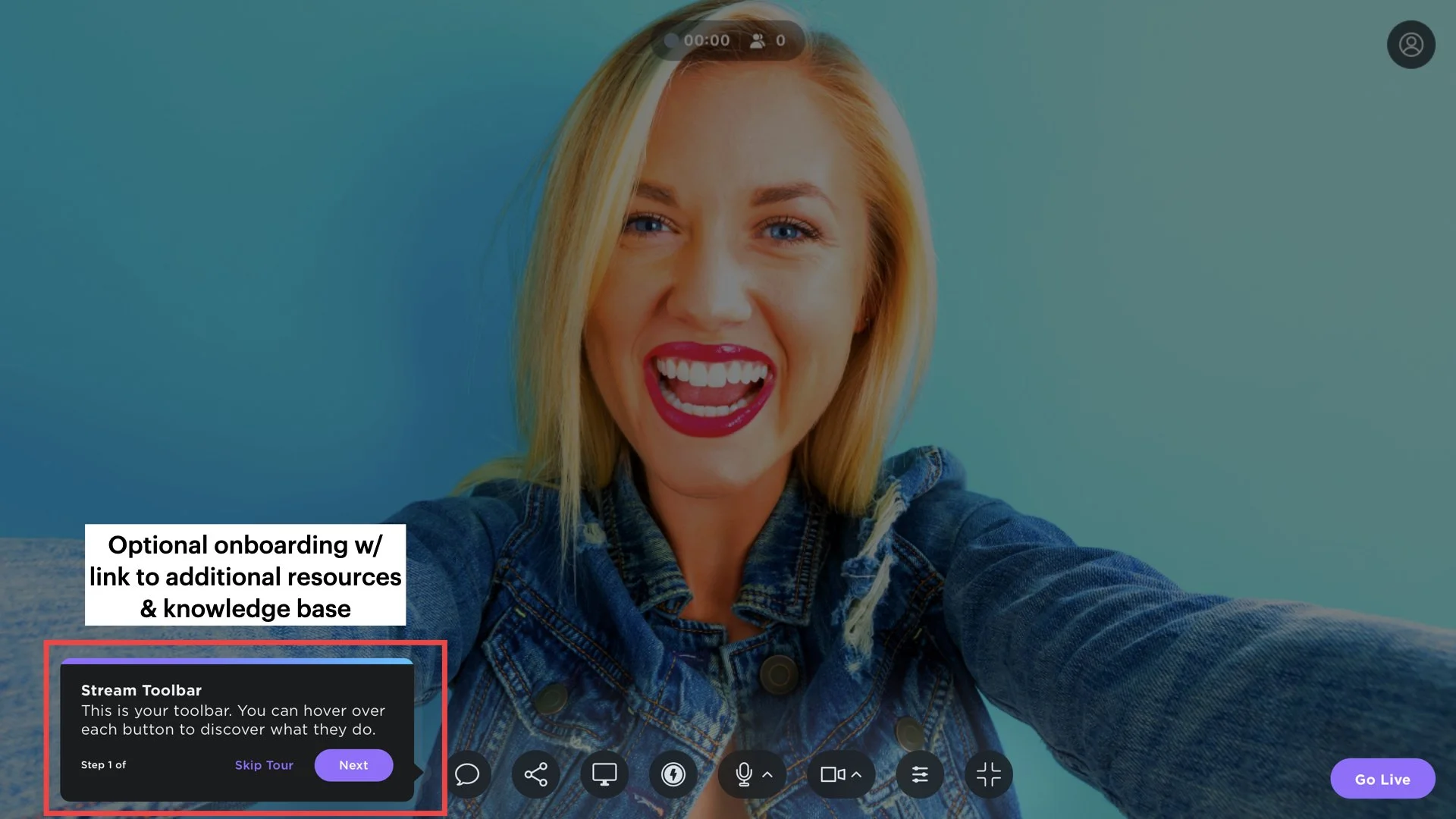The image size is (1456, 819).
Task: Start screen sharing with monitor icon
Action: coord(604,774)
